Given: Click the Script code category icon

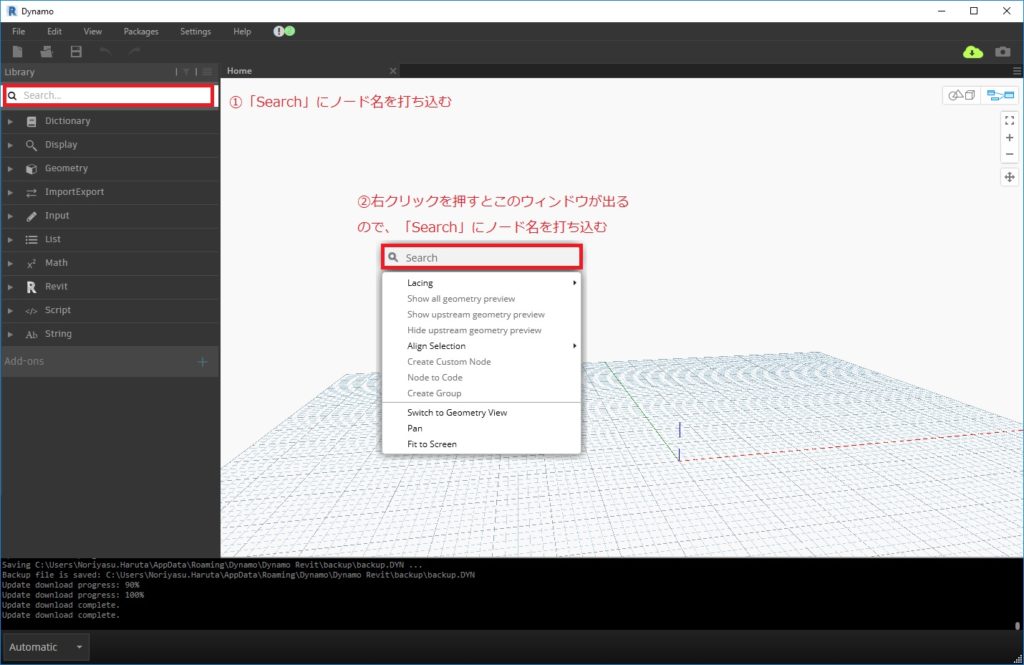Looking at the screenshot, I should pyautogui.click(x=31, y=310).
